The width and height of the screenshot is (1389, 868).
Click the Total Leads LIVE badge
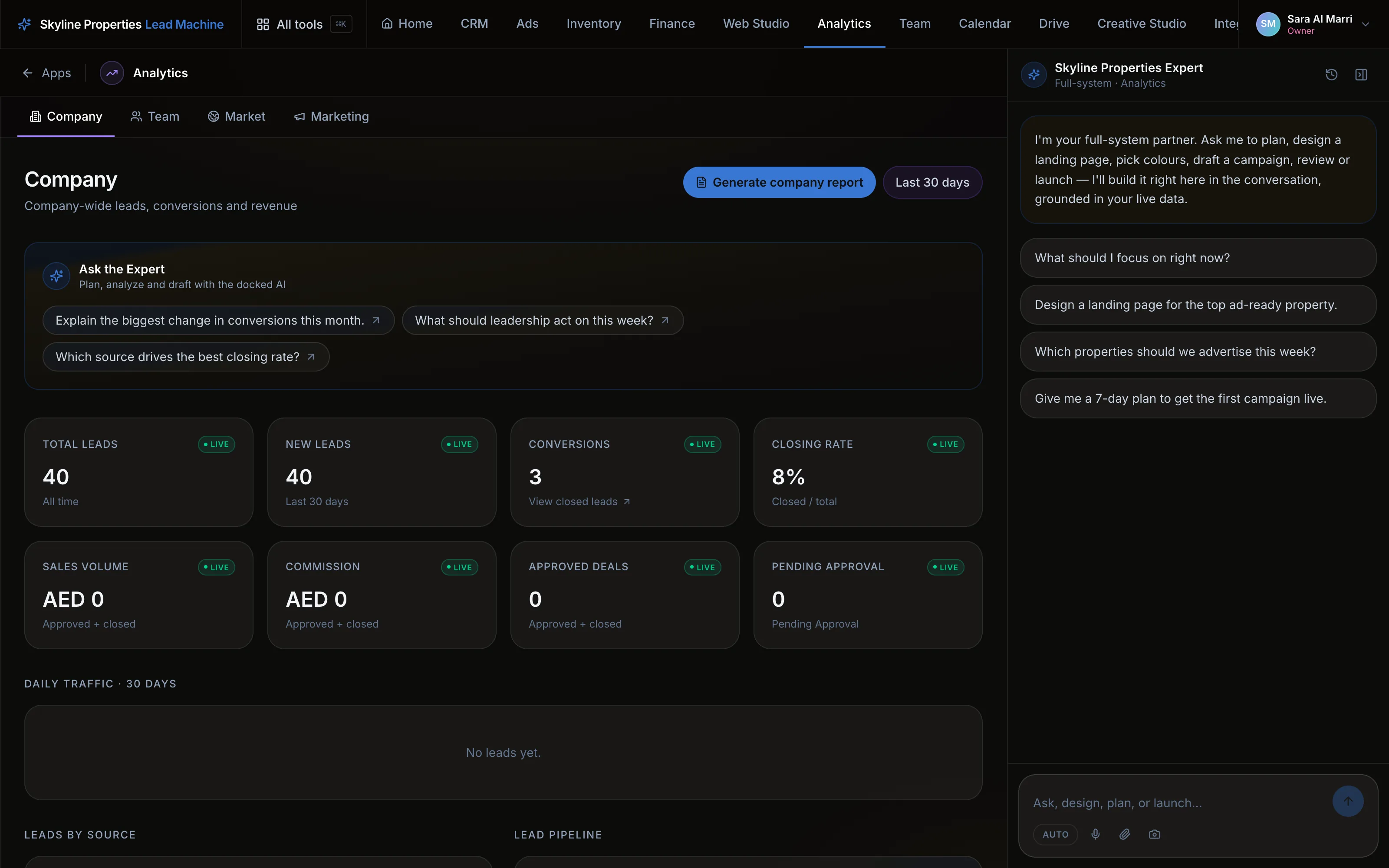[x=217, y=444]
